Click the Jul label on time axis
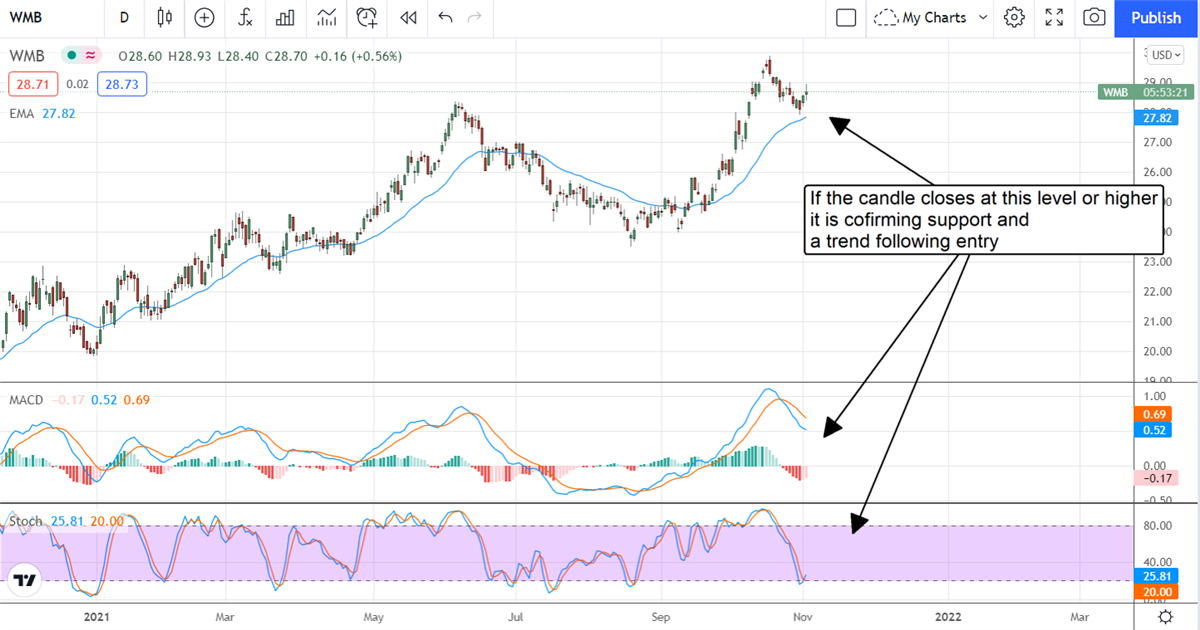The height and width of the screenshot is (630, 1200). 515,617
